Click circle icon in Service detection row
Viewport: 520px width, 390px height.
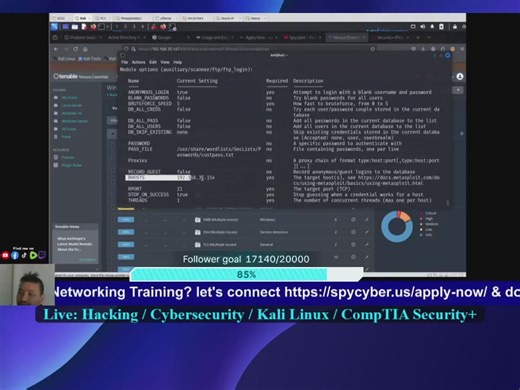pos(353,232)
